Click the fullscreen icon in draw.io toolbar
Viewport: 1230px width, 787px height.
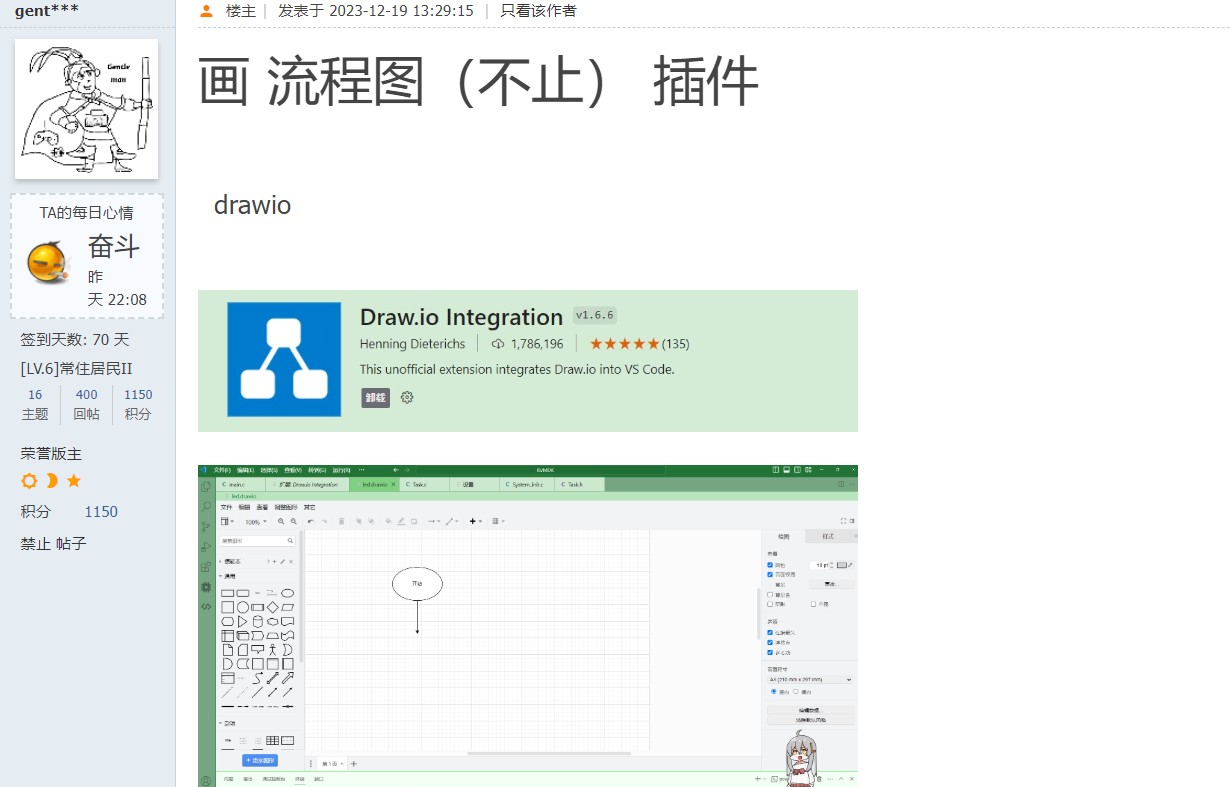(x=843, y=521)
